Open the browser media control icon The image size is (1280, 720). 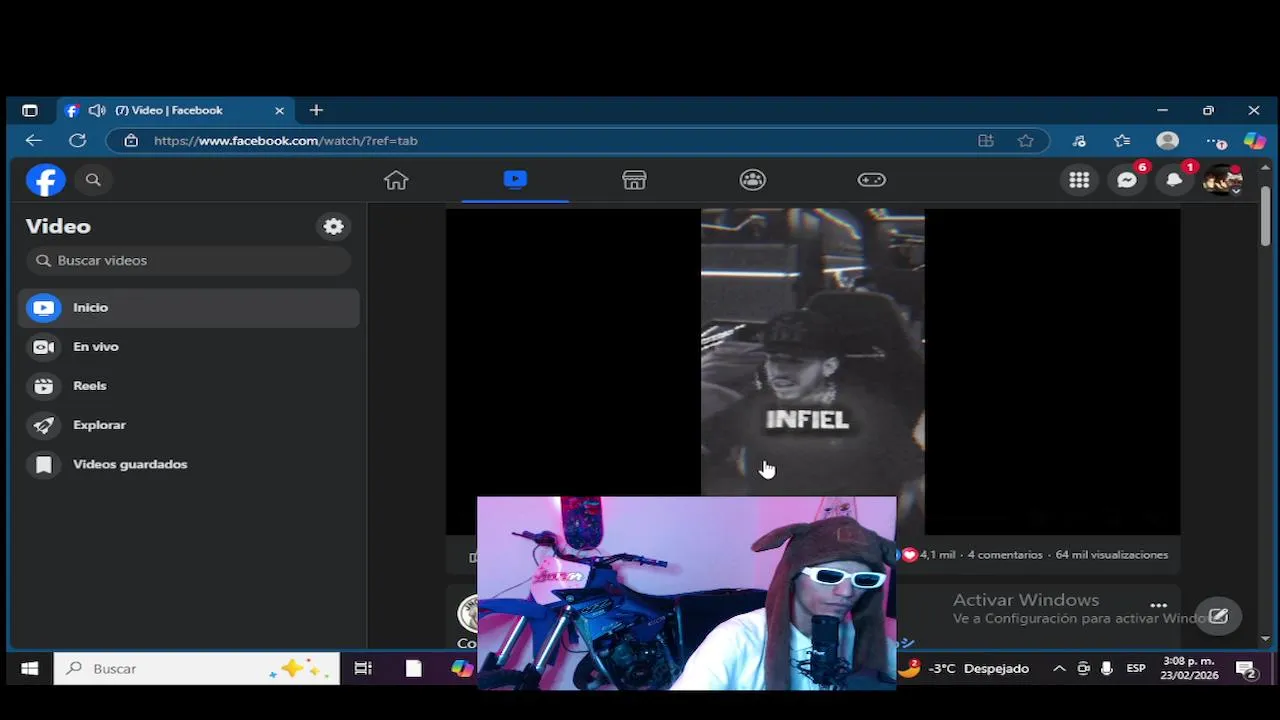click(1079, 141)
